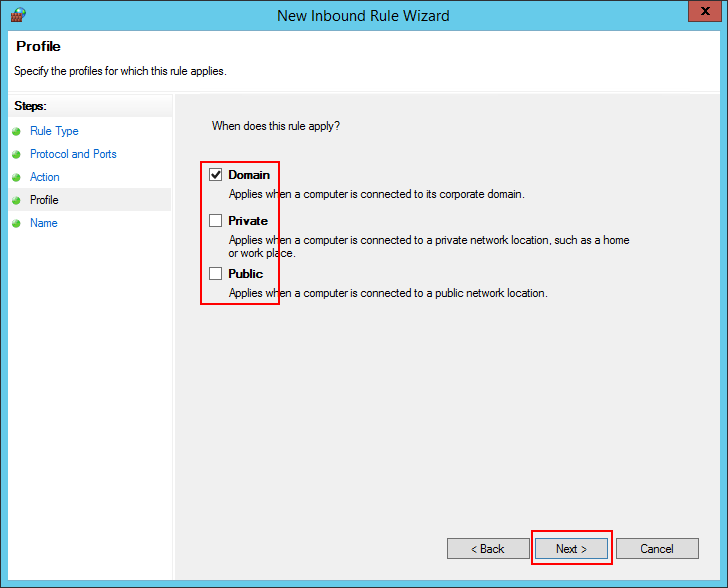728x588 pixels.
Task: Navigate to the Name step
Action: point(44,223)
